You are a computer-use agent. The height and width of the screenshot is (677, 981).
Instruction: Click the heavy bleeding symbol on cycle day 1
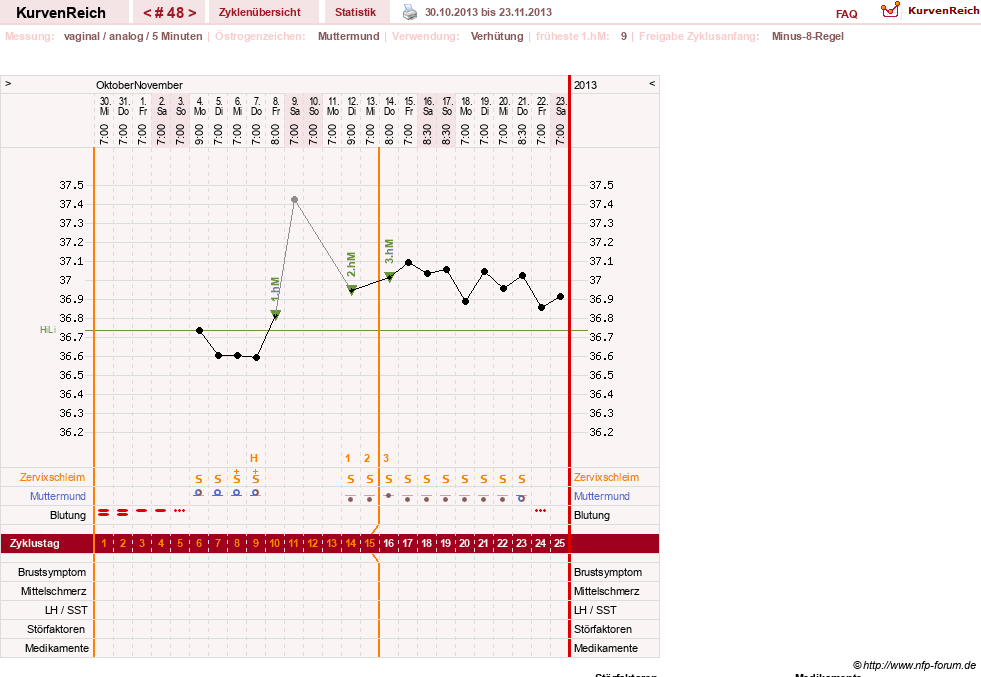(104, 512)
